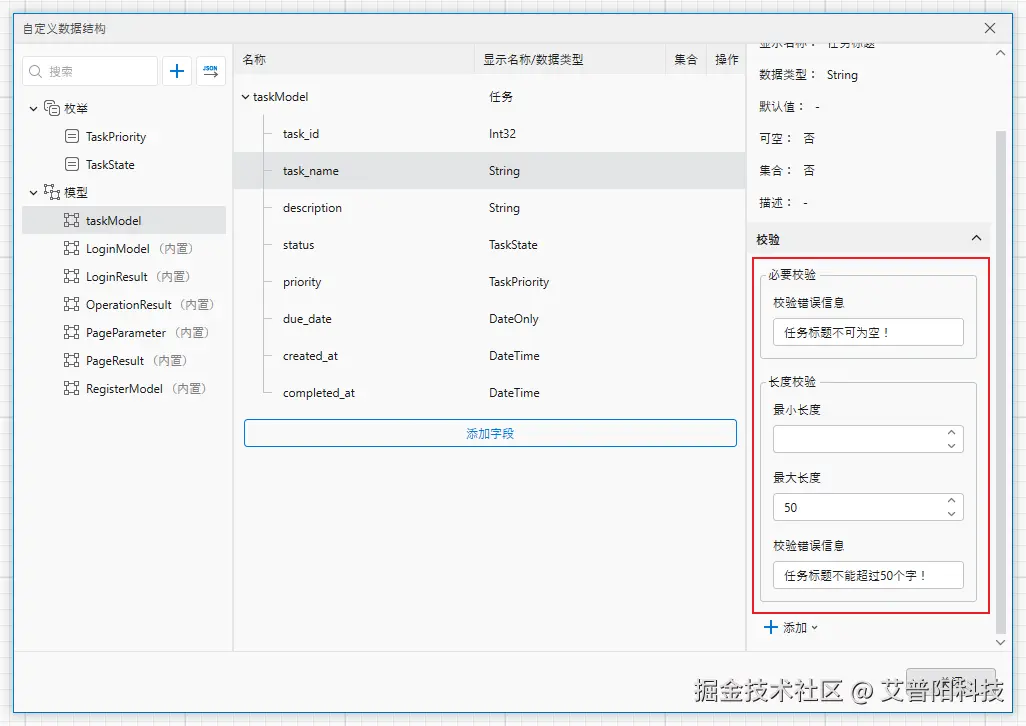
Task: Click the DateOnly data type cell
Action: 514,319
